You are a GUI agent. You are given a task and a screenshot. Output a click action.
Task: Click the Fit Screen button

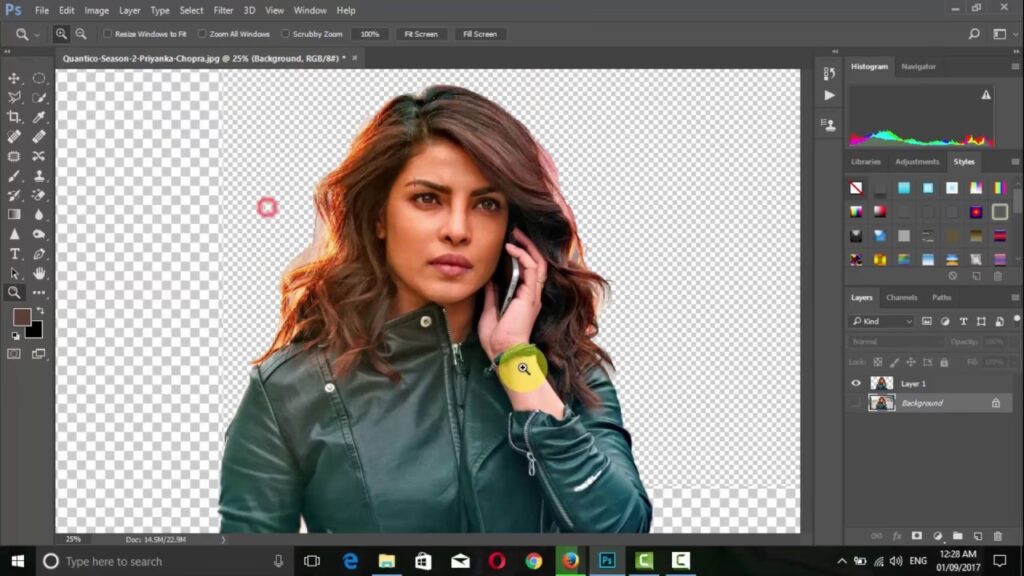pyautogui.click(x=420, y=34)
